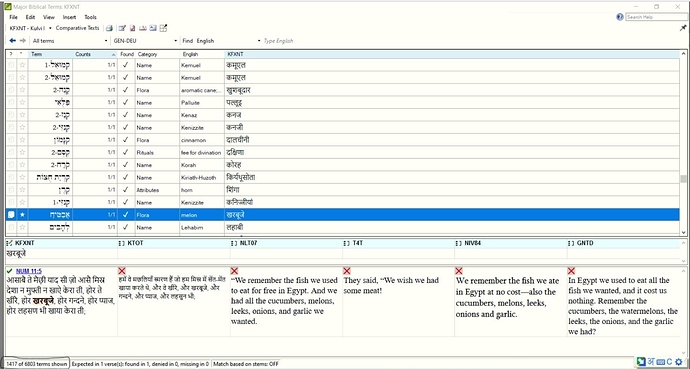Click the खरबूजे rendering text field
The image size is (690, 369).
click(x=61, y=253)
